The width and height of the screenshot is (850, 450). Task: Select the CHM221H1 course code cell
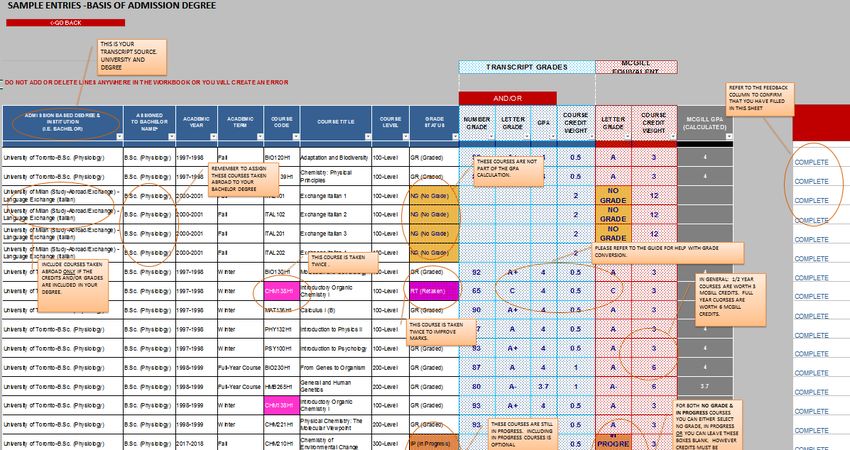(281, 425)
